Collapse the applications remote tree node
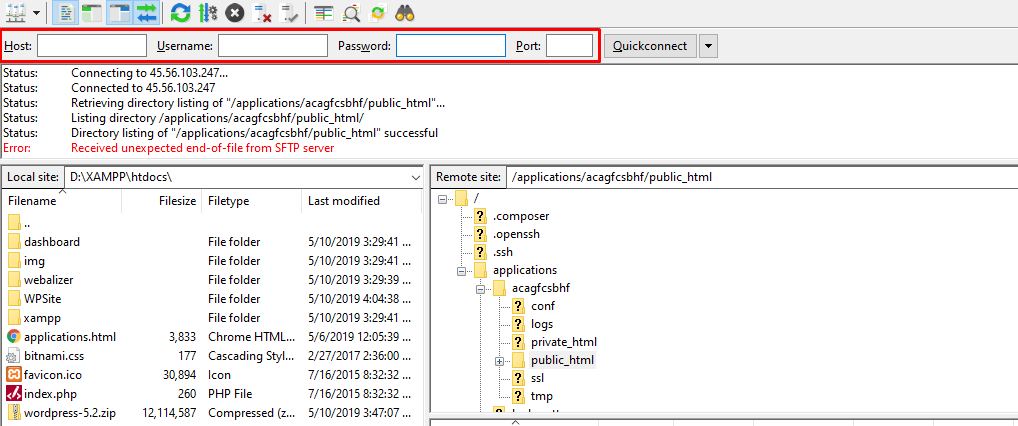Viewport: 1018px width, 426px height. pos(462,271)
